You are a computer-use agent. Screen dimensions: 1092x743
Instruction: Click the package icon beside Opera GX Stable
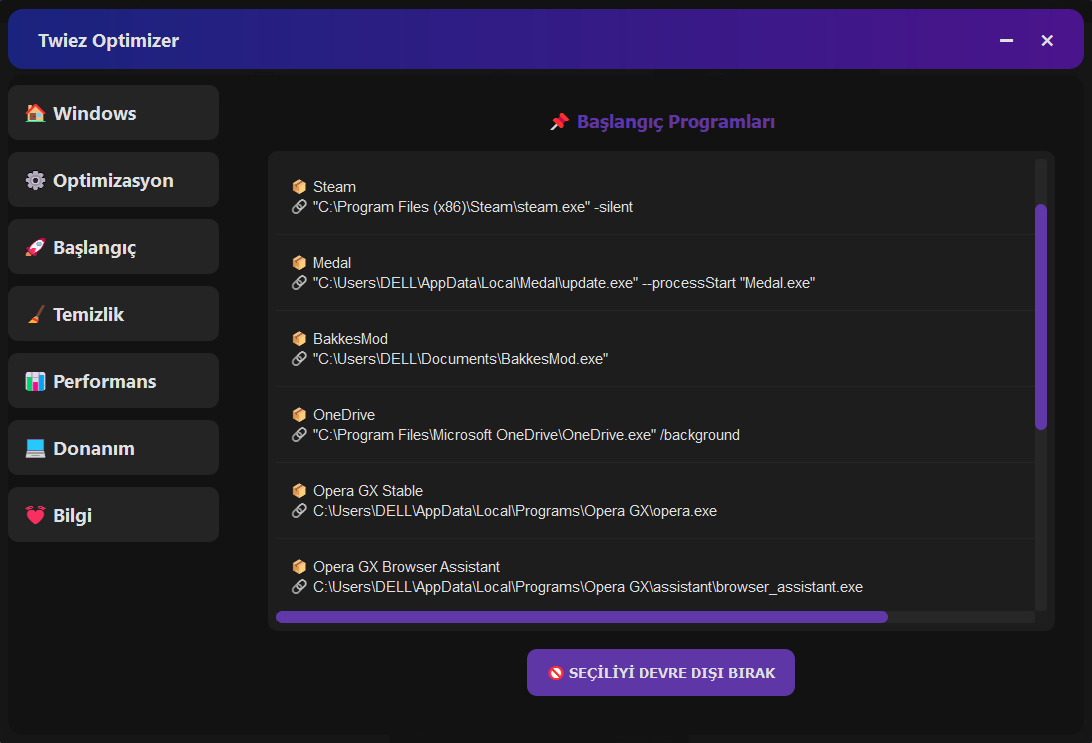tap(299, 490)
